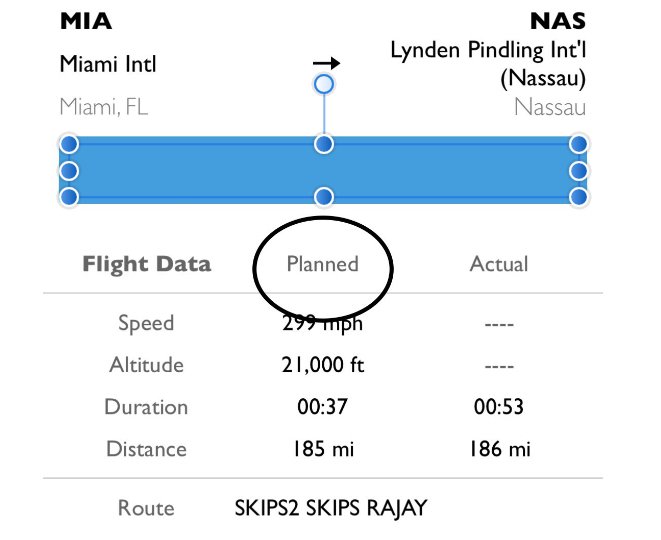Click the hand-drawn circle around Planned

[323, 269]
